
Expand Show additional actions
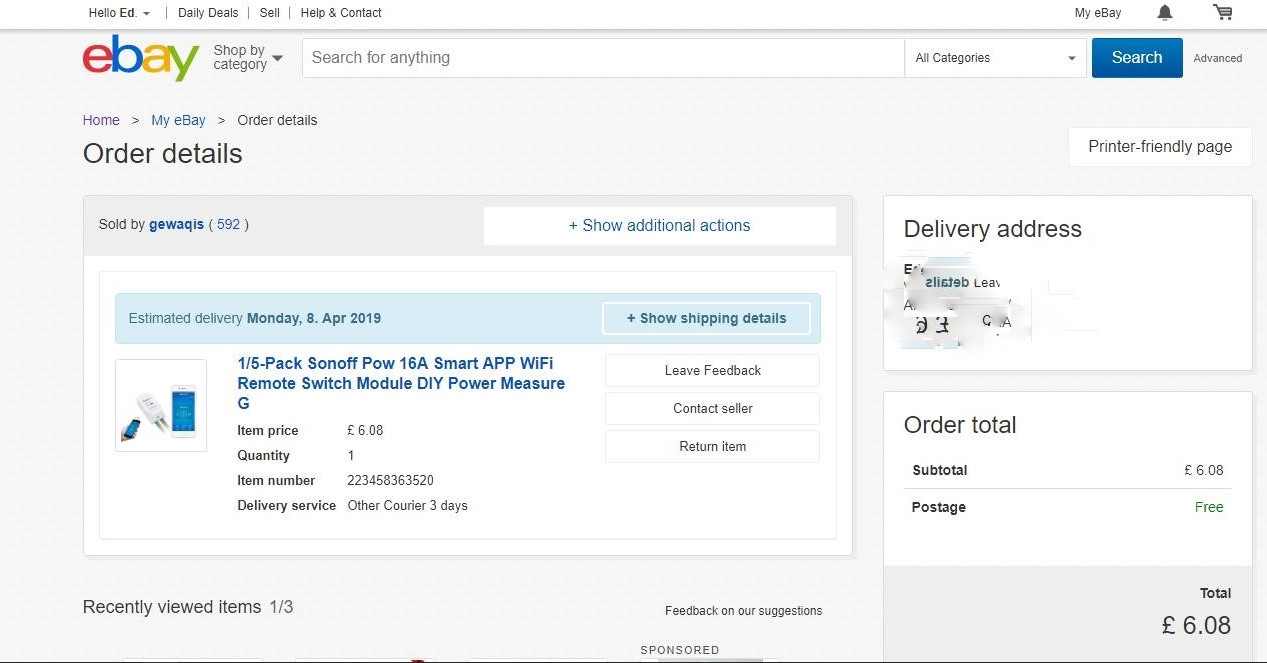pos(660,225)
